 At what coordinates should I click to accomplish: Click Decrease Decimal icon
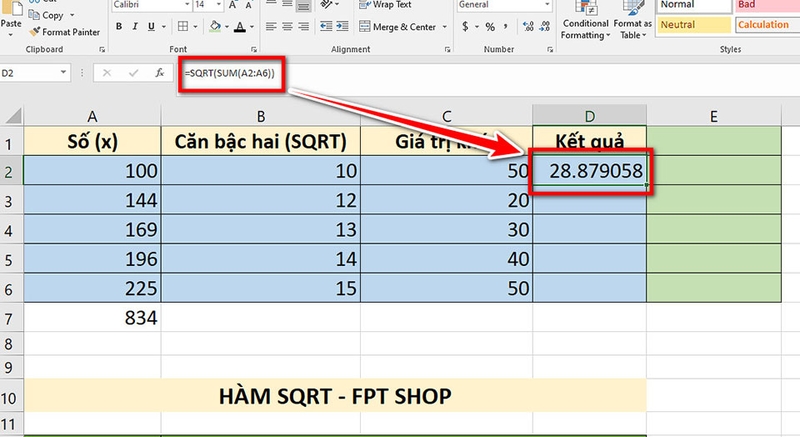[545, 27]
